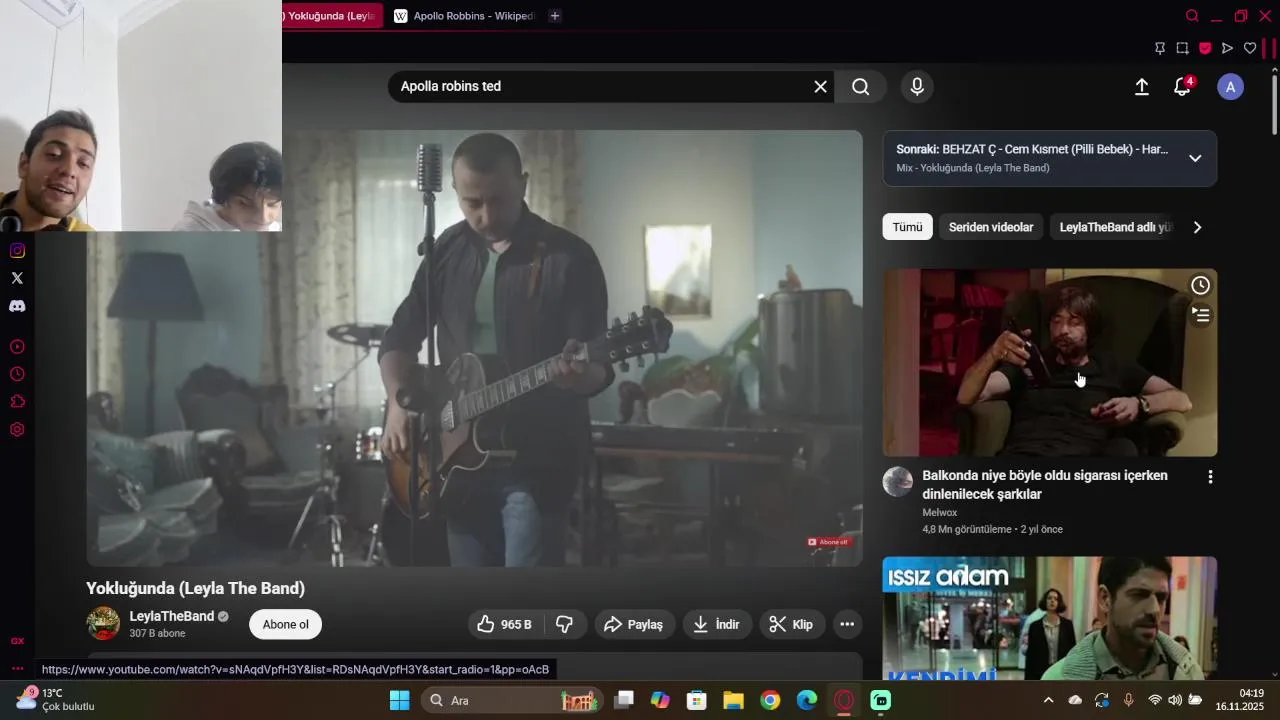Viewport: 1280px width, 720px height.
Task: Click the taskbar 'Ara' search box
Action: (512, 700)
